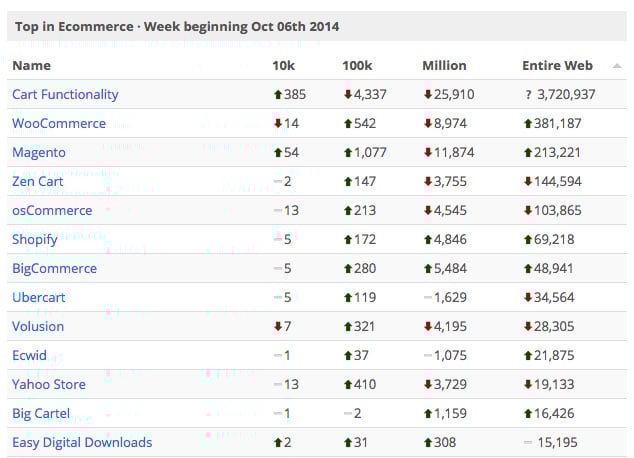Open the Ecwid link
The height and width of the screenshot is (458, 634).
pyautogui.click(x=30, y=355)
